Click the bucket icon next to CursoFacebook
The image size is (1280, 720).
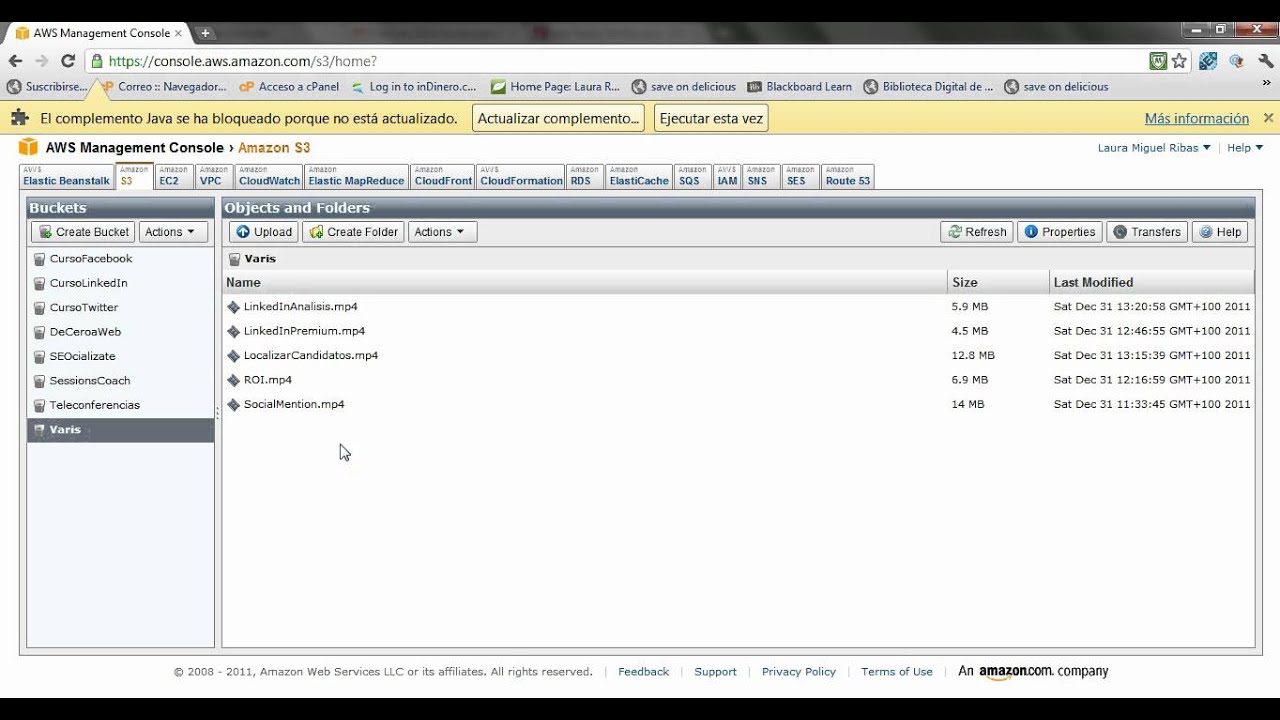[x=40, y=259]
